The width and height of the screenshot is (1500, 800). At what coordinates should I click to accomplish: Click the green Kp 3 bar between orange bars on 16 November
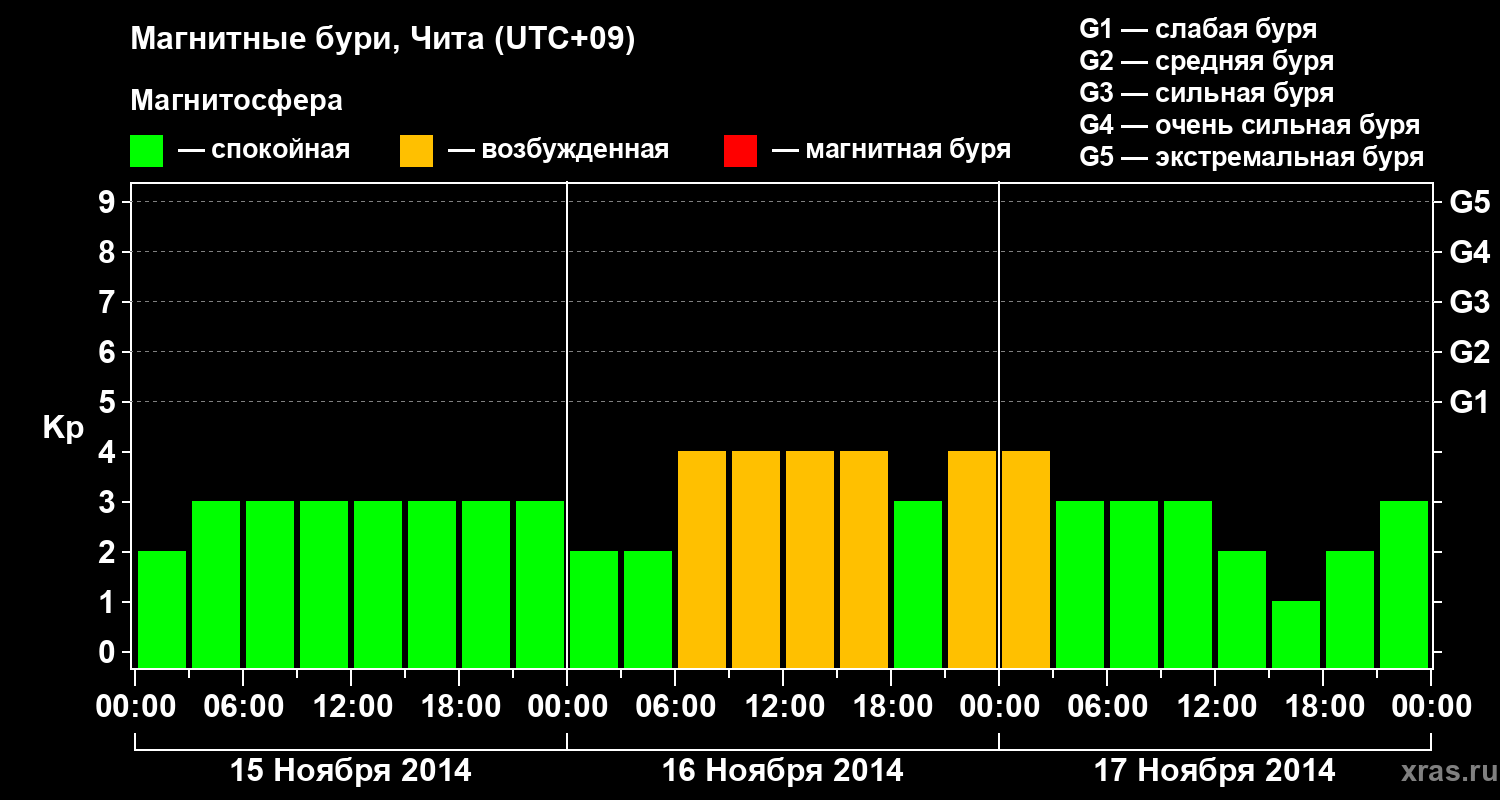(918, 584)
